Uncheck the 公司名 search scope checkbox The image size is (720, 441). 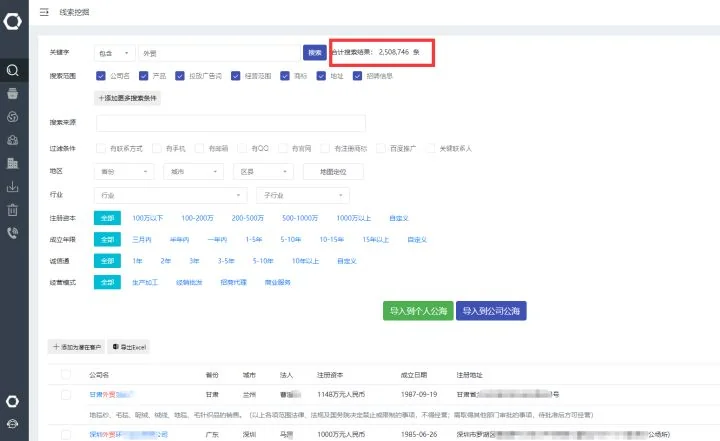pos(101,76)
